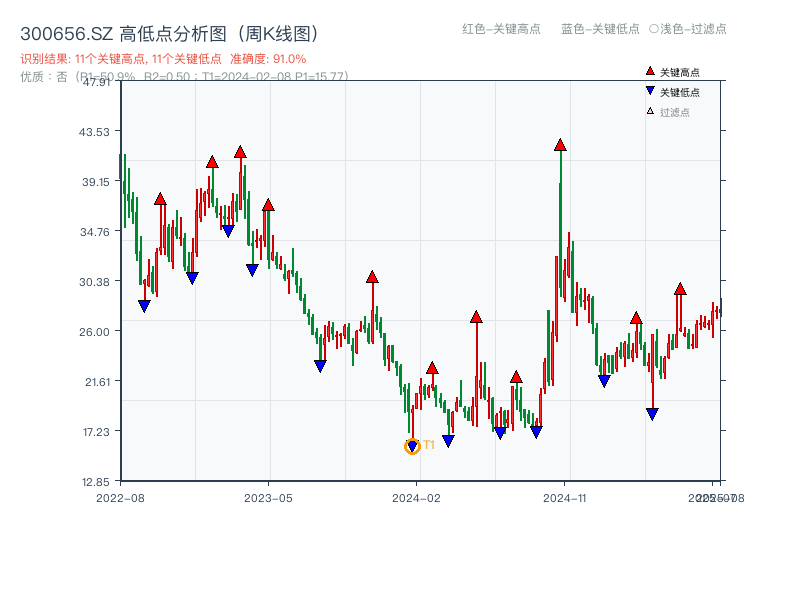Click the ○浅色-过滤点 header legend text

point(688,29)
